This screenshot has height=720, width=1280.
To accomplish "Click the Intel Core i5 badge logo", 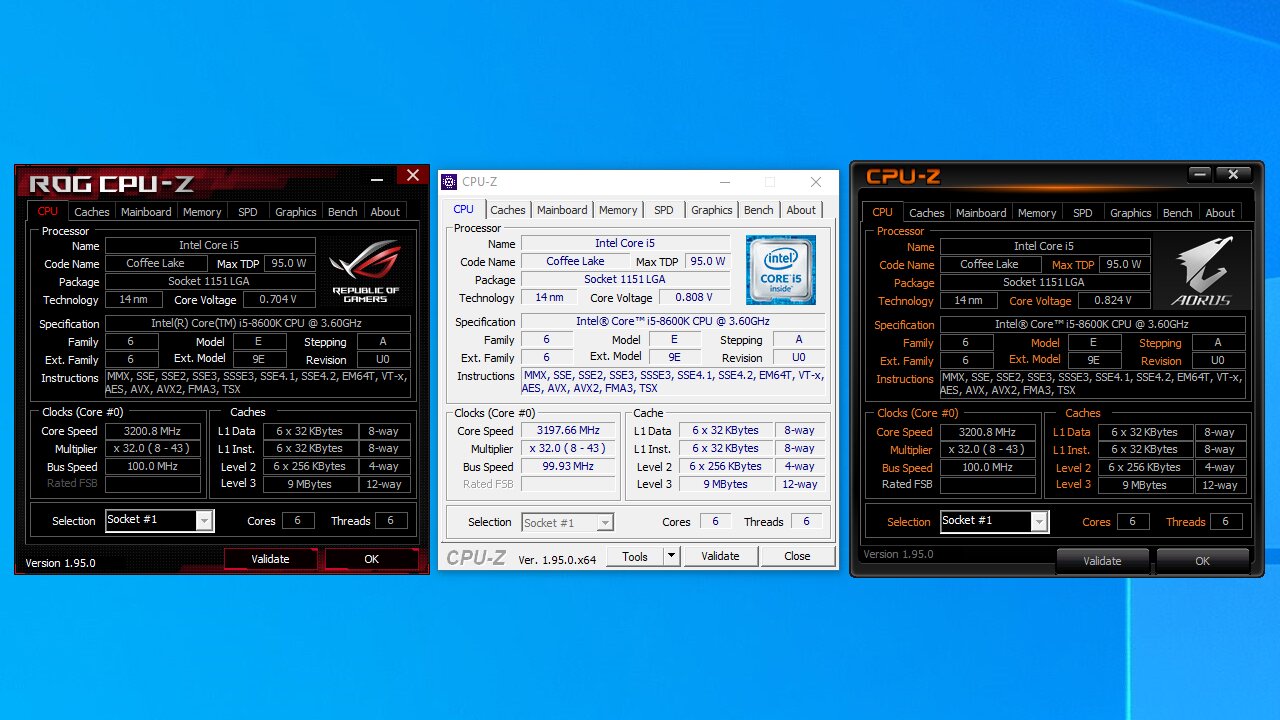I will pyautogui.click(x=781, y=270).
